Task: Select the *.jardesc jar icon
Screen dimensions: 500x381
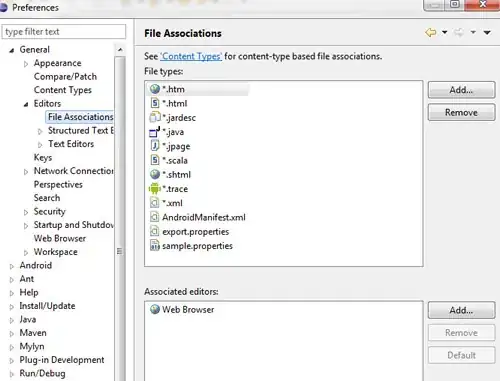Action: coord(155,117)
